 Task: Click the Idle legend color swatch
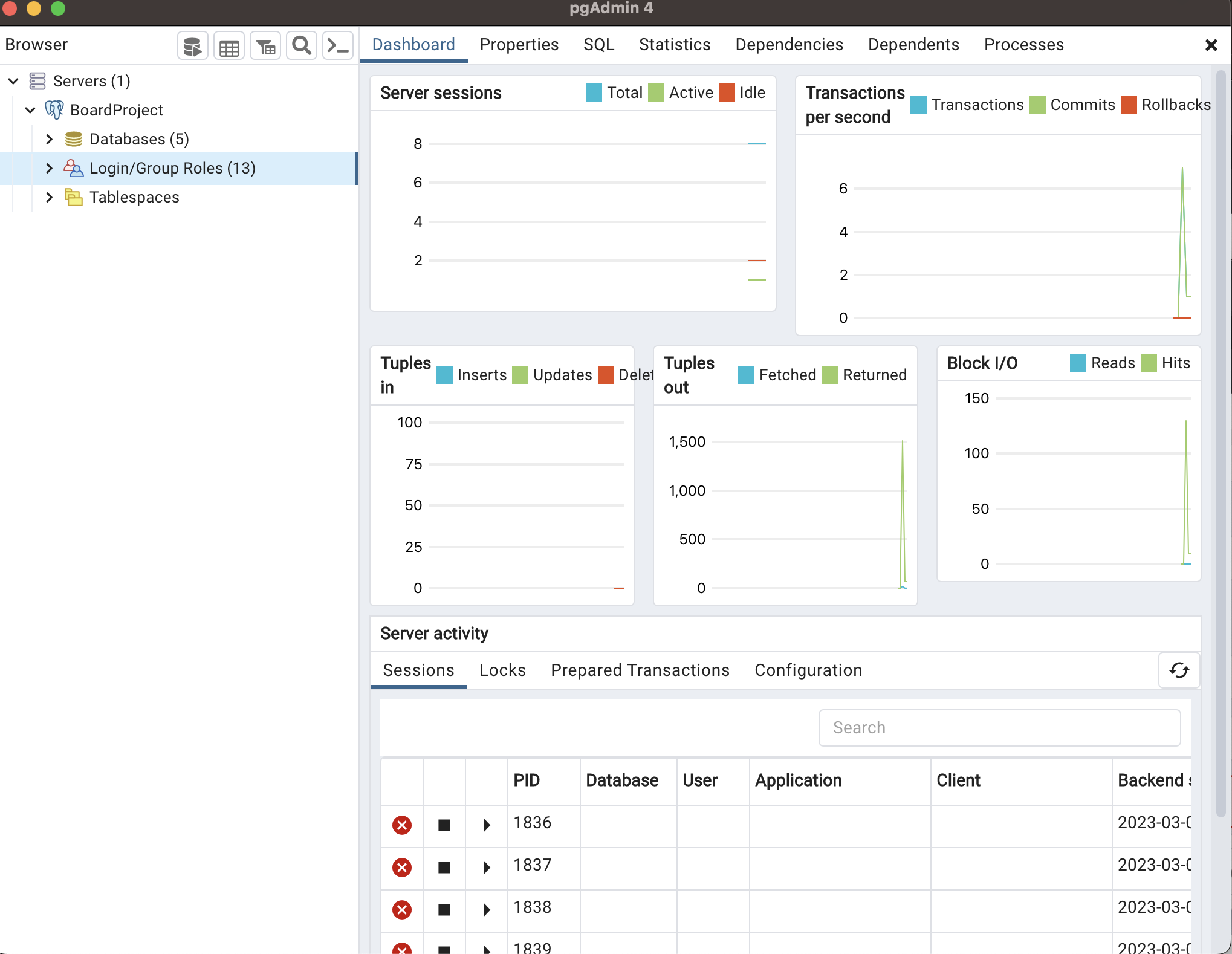[x=727, y=92]
